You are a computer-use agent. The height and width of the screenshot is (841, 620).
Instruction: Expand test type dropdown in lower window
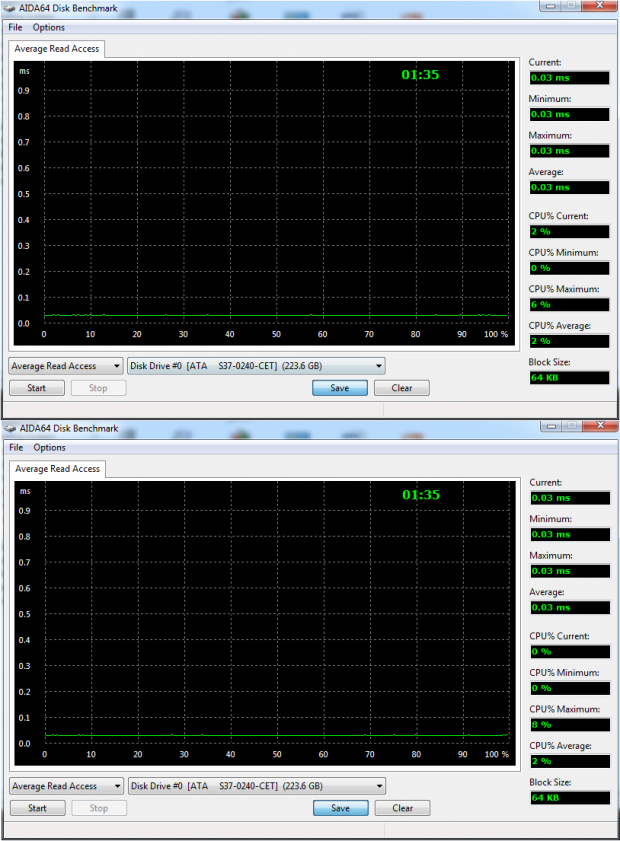tap(67, 786)
